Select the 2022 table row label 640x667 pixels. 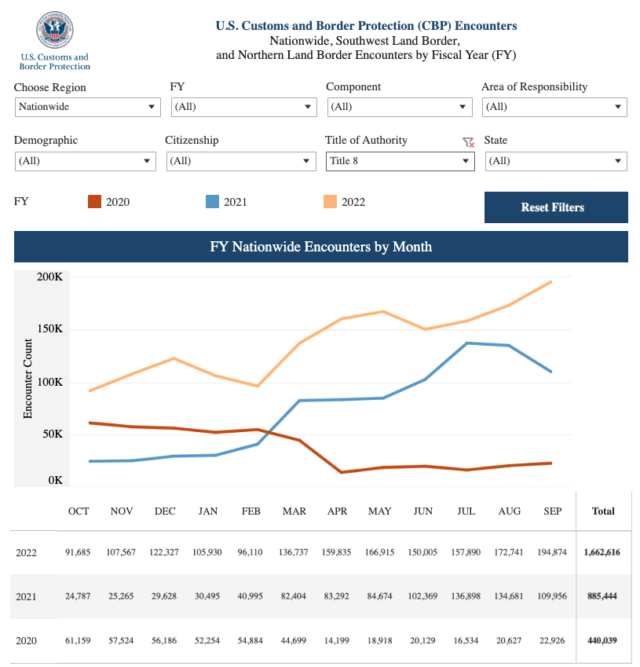click(x=26, y=553)
